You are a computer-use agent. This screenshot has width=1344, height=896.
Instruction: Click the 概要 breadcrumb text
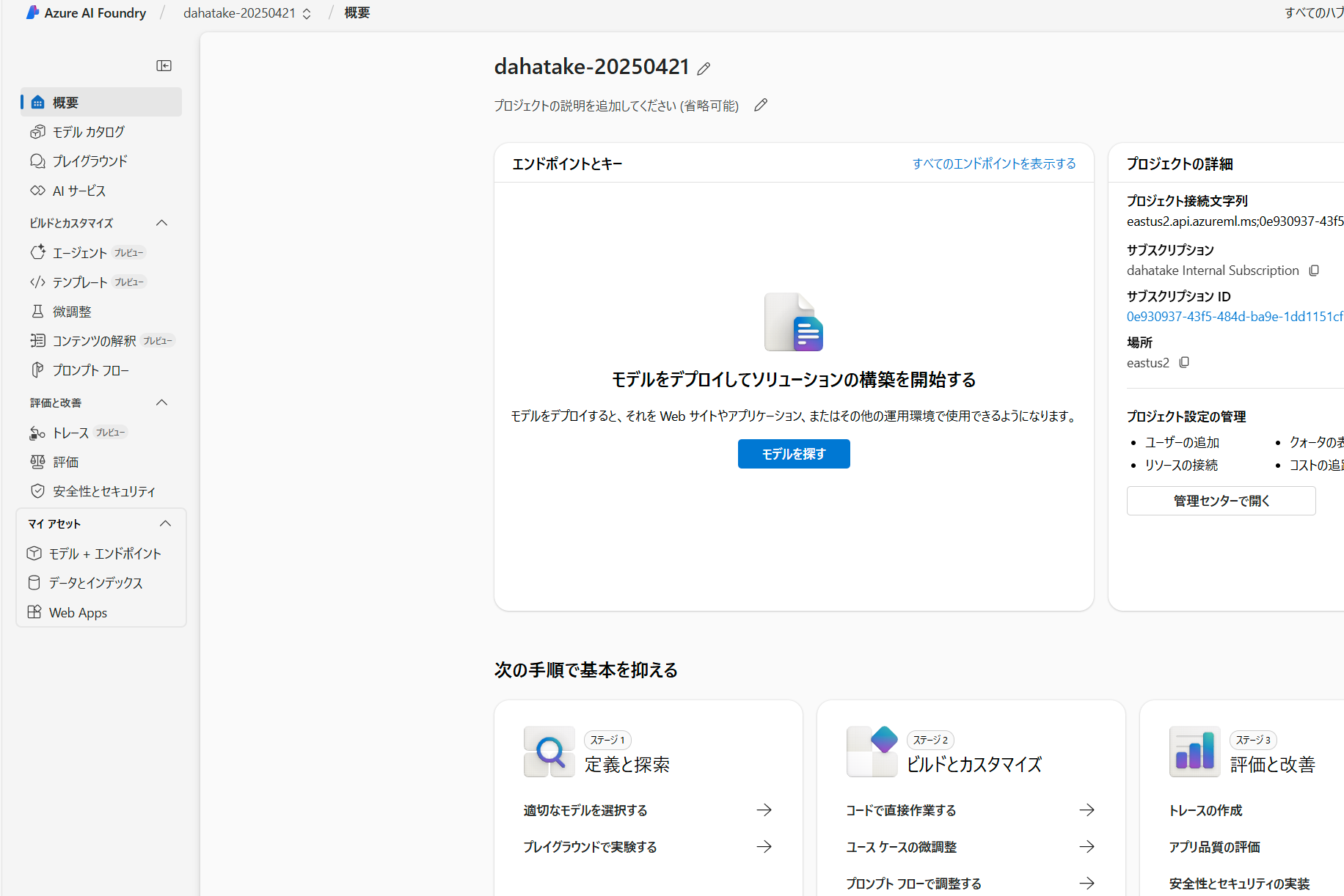(x=357, y=13)
